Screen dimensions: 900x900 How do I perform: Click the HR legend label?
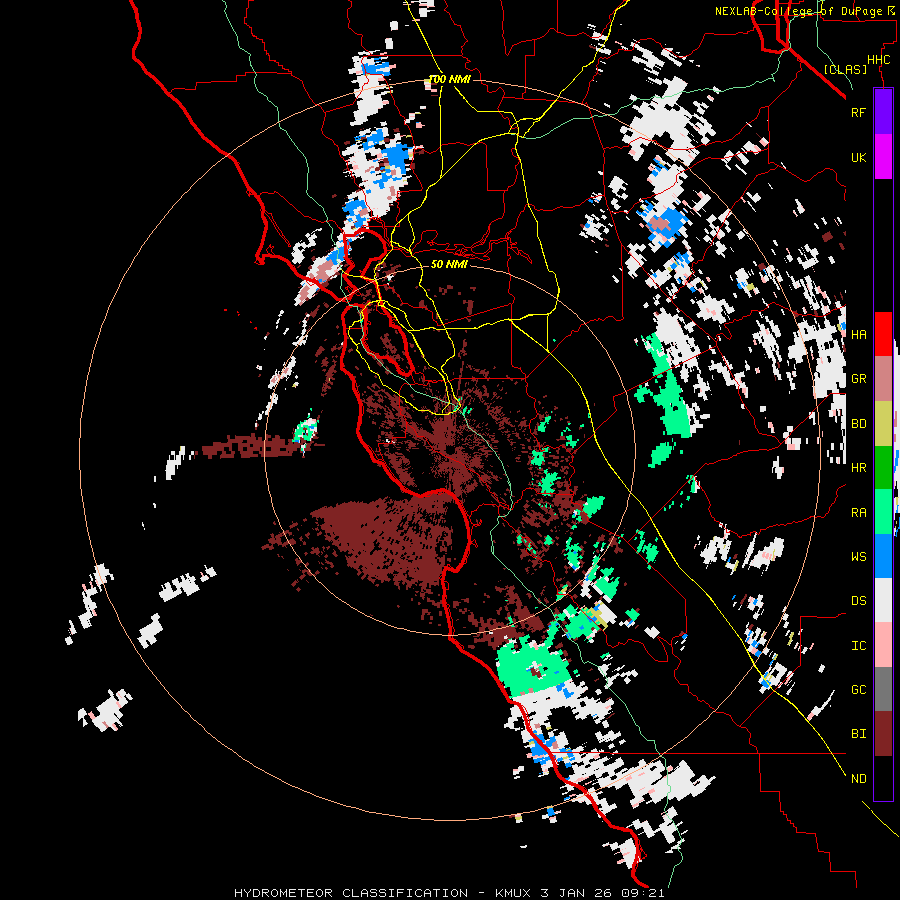click(858, 468)
